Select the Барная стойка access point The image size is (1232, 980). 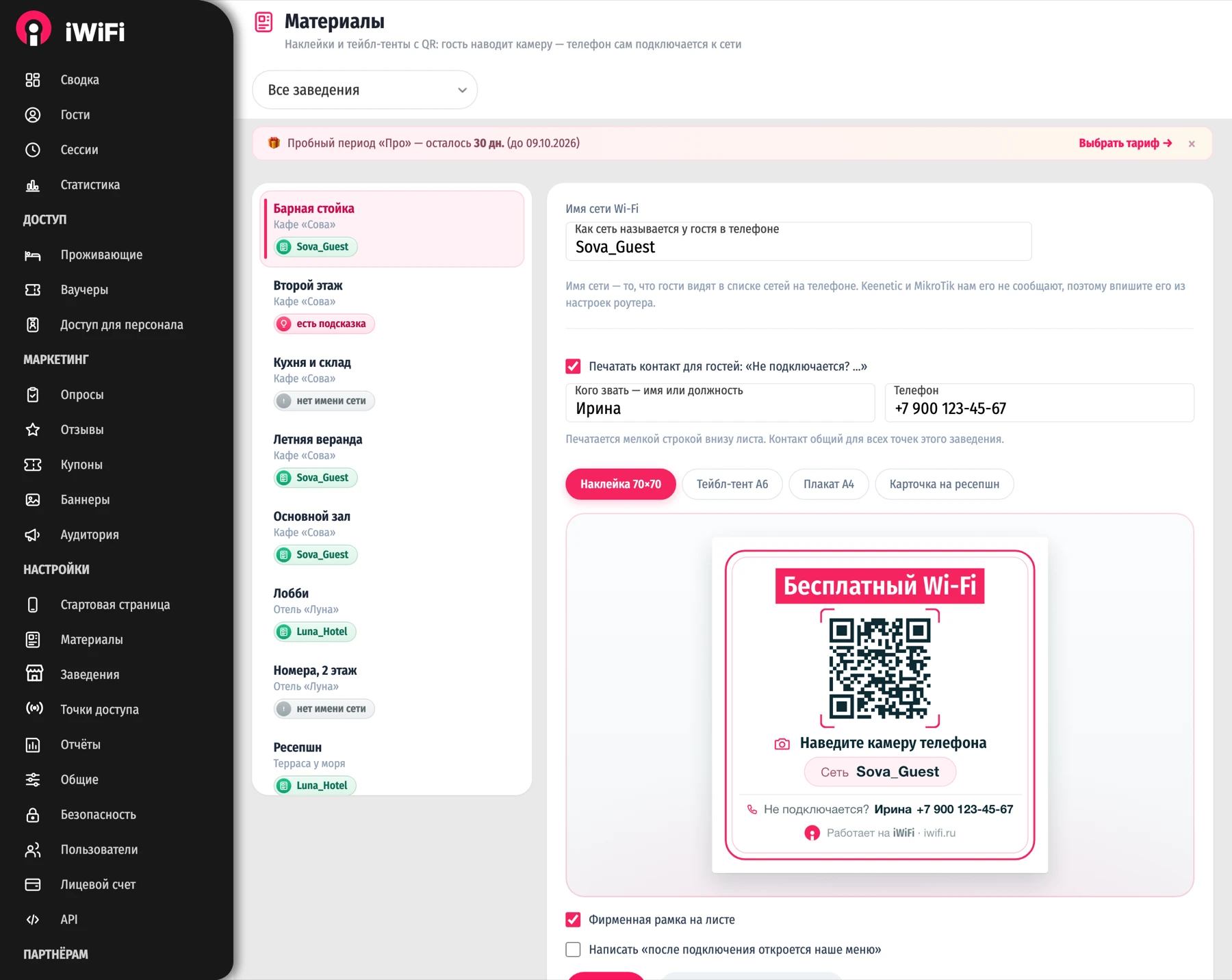[392, 229]
